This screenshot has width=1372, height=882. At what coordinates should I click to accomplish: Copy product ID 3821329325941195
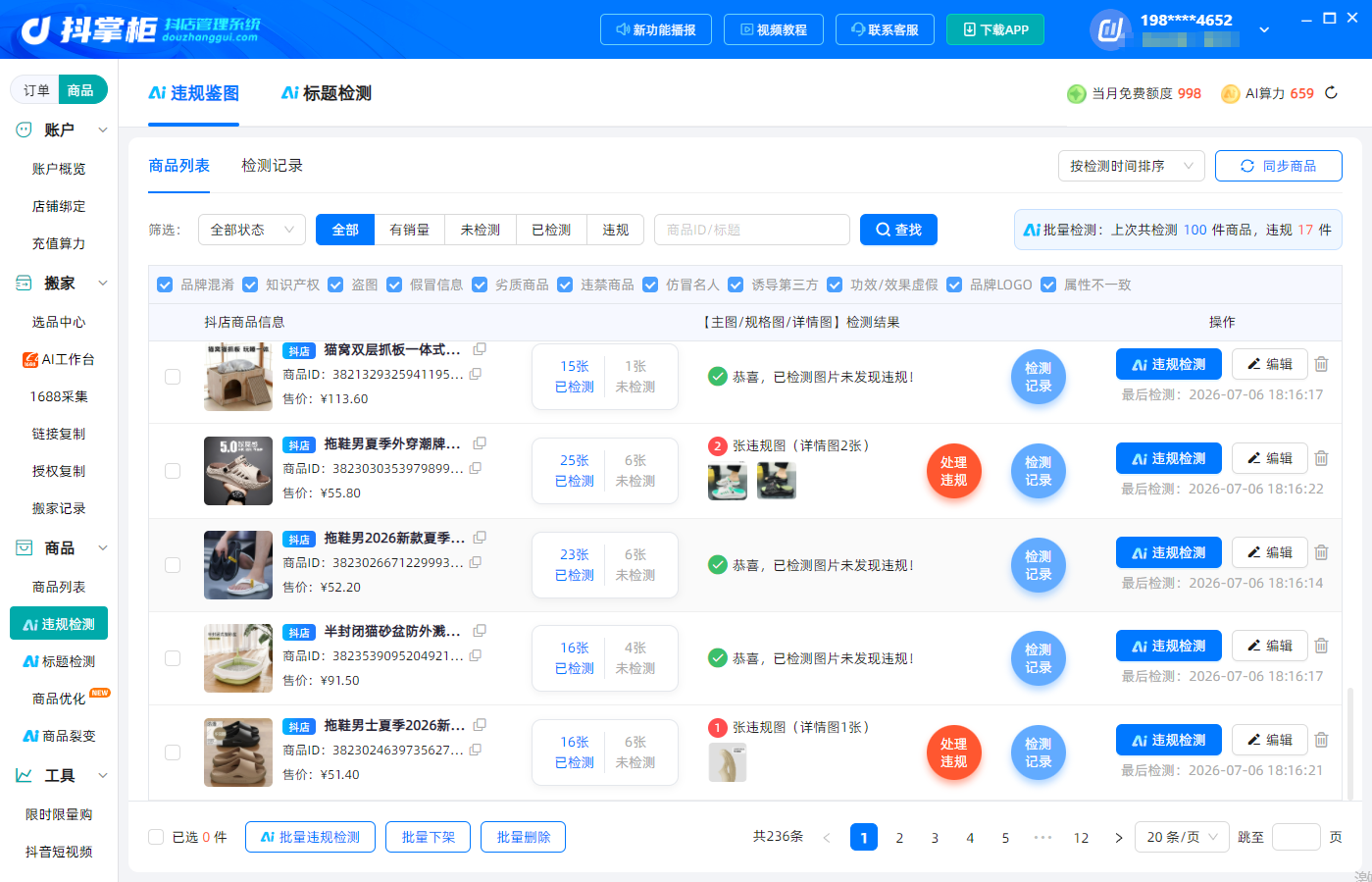click(x=476, y=374)
